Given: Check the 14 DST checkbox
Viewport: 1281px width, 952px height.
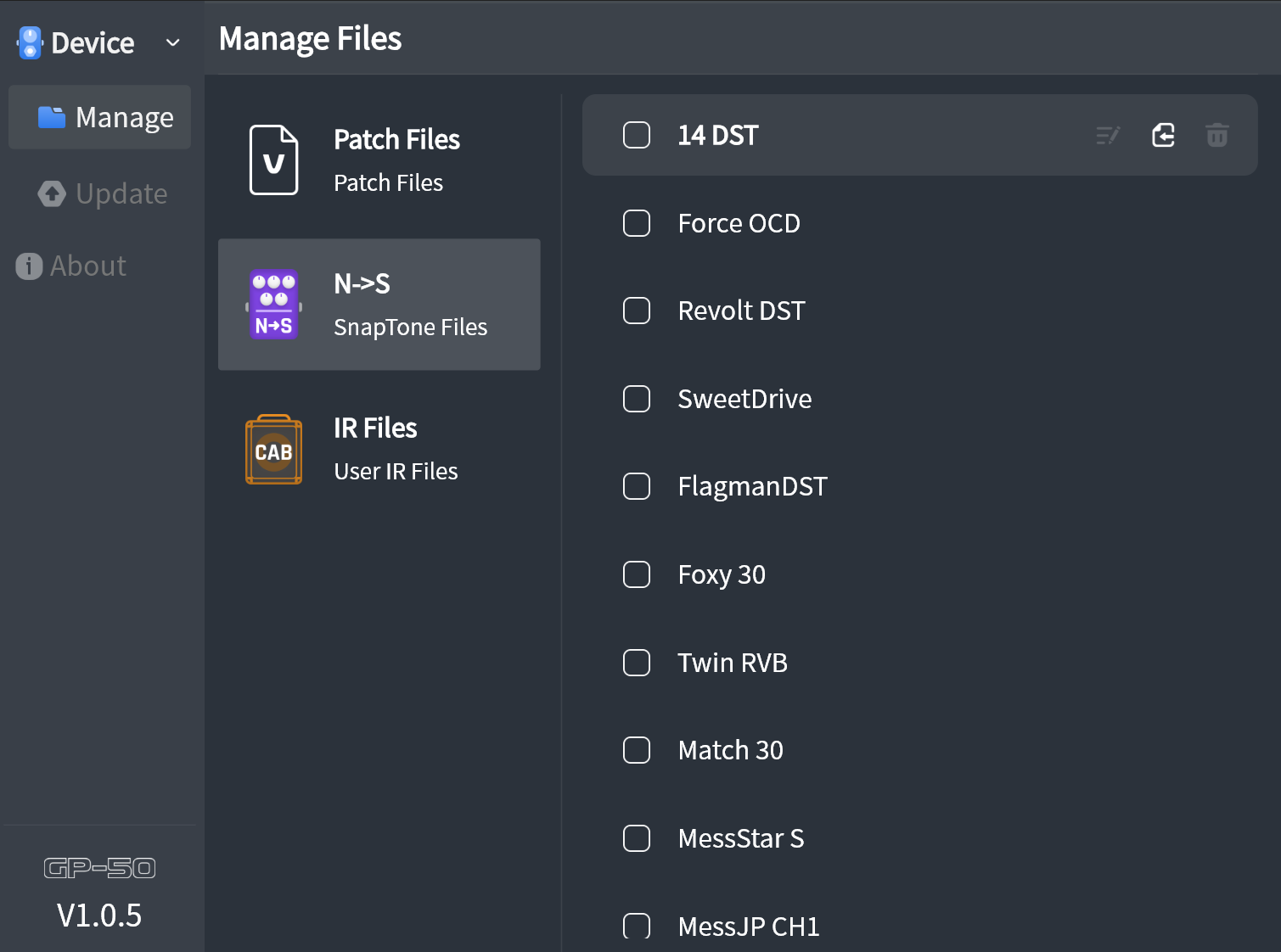Looking at the screenshot, I should (x=636, y=135).
